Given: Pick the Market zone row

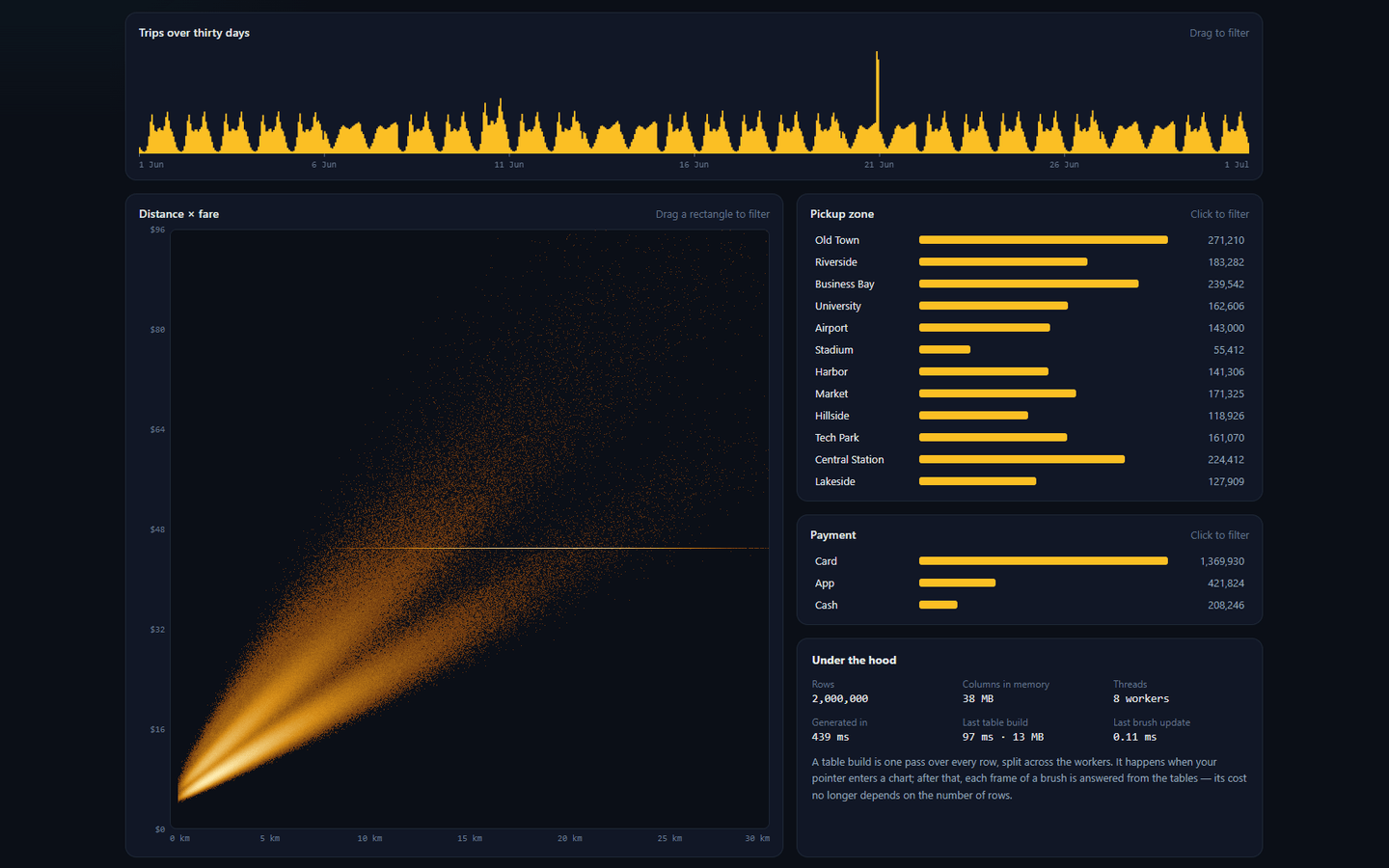Looking at the screenshot, I should 1029,393.
